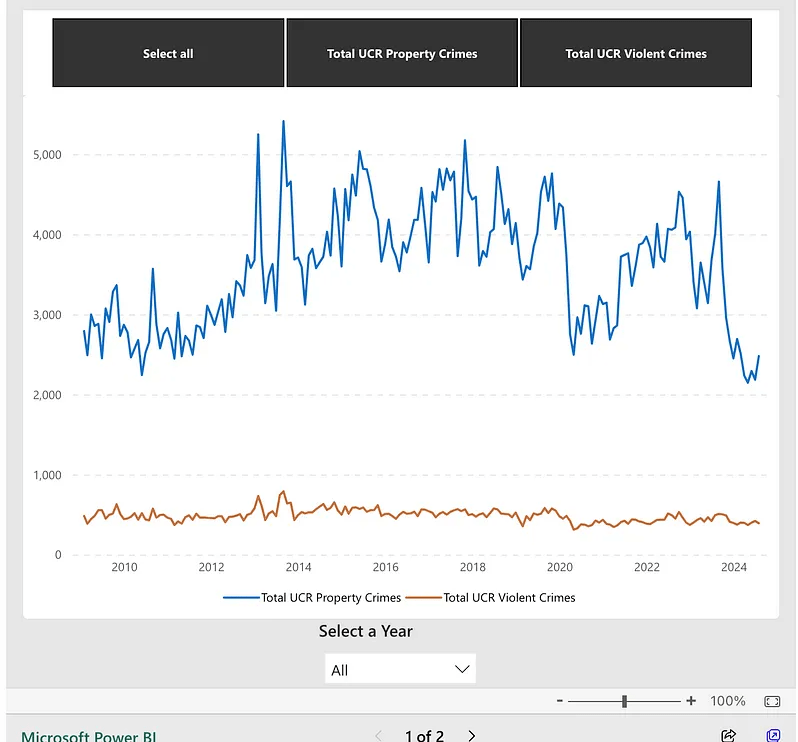The image size is (798, 742).
Task: Click the zoom in plus icon
Action: pyautogui.click(x=691, y=701)
